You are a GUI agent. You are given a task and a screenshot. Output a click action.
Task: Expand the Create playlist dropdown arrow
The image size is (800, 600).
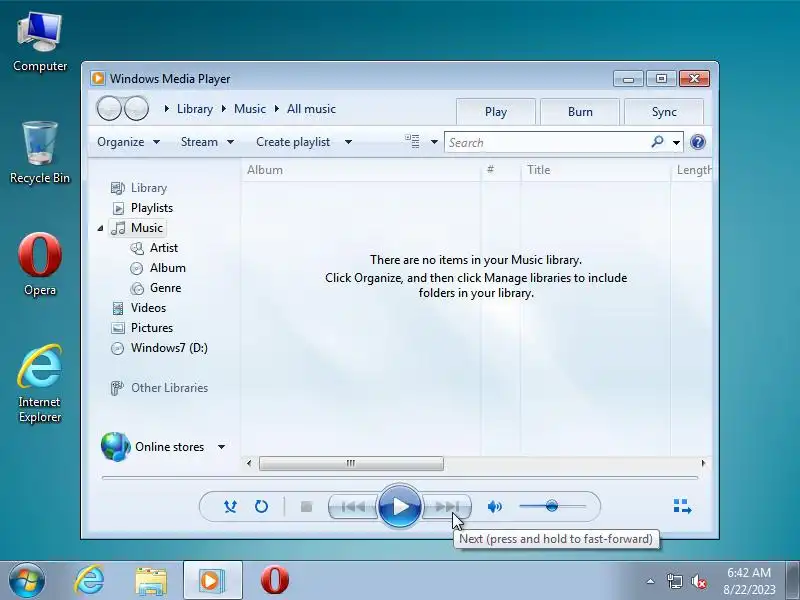(348, 142)
